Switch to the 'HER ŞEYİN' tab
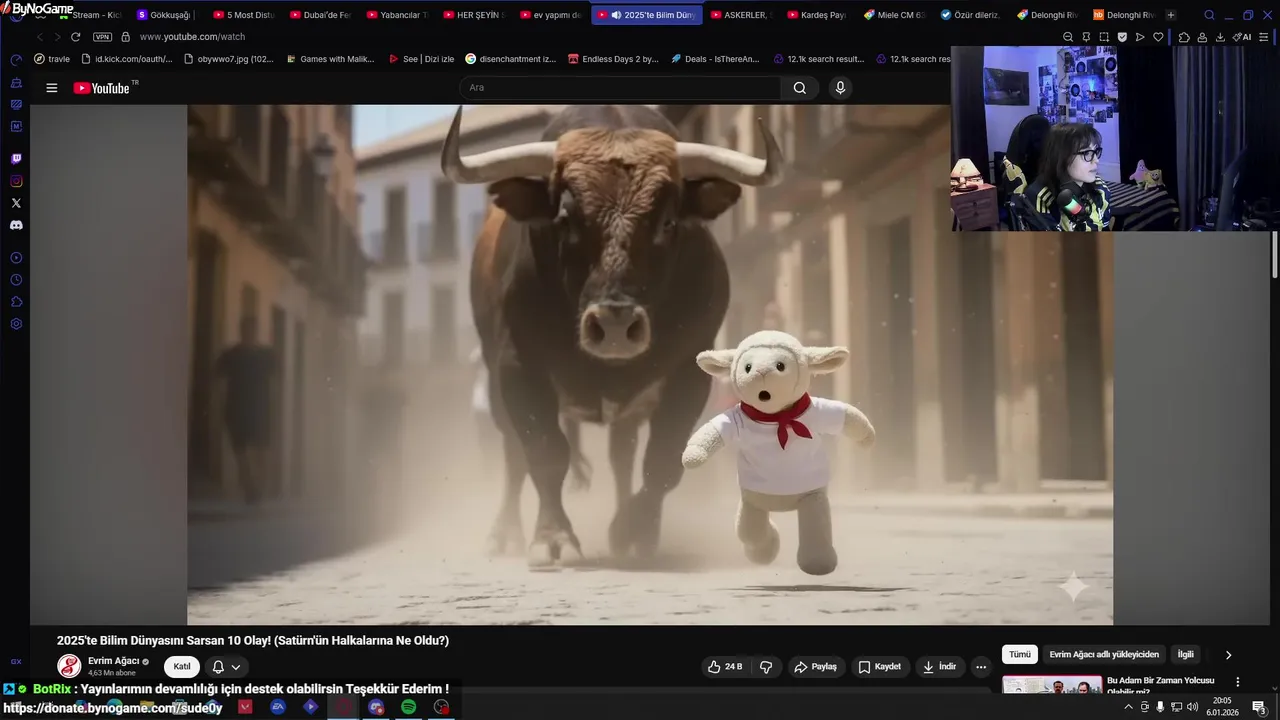The image size is (1280, 720). [474, 15]
